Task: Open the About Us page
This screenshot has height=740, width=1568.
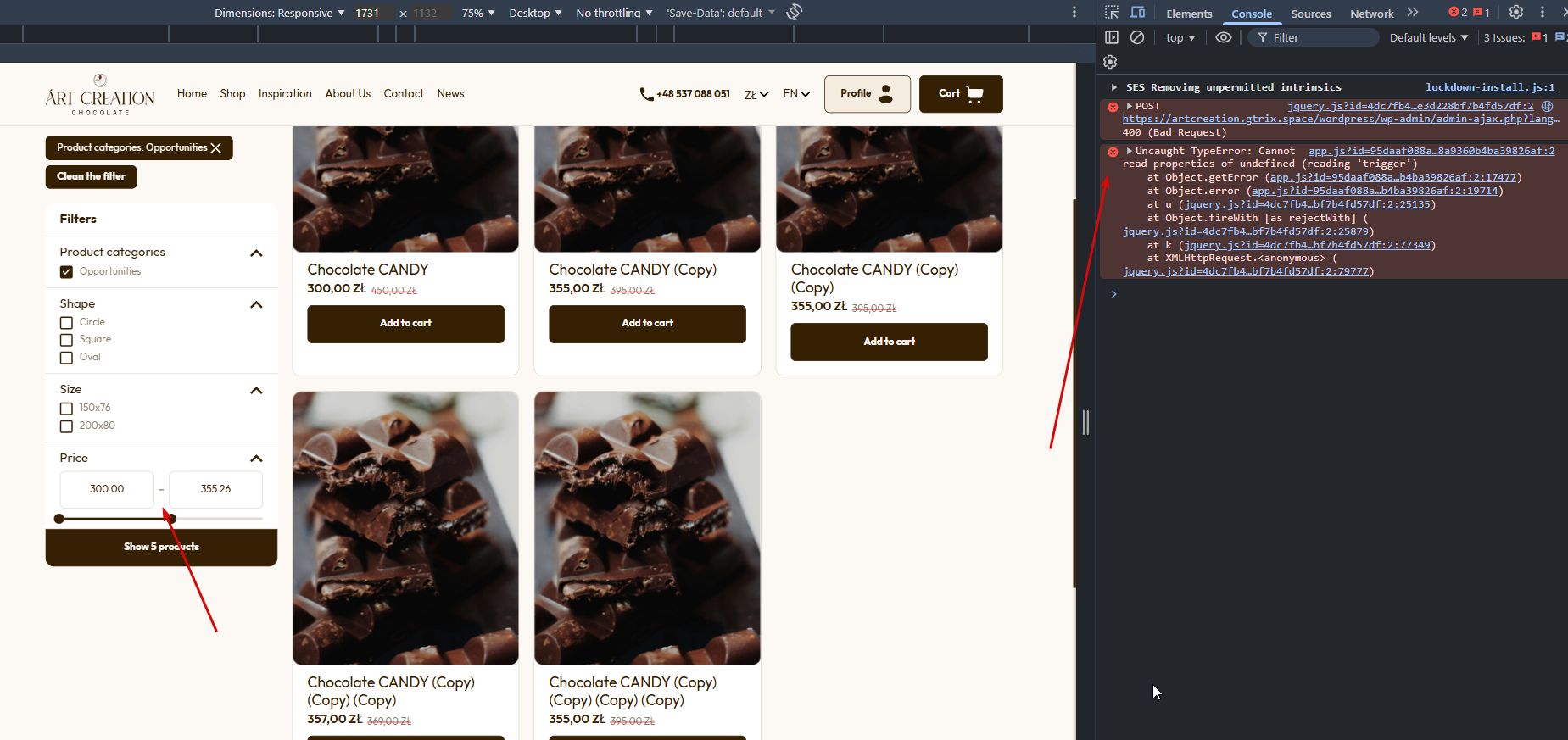Action: point(348,93)
